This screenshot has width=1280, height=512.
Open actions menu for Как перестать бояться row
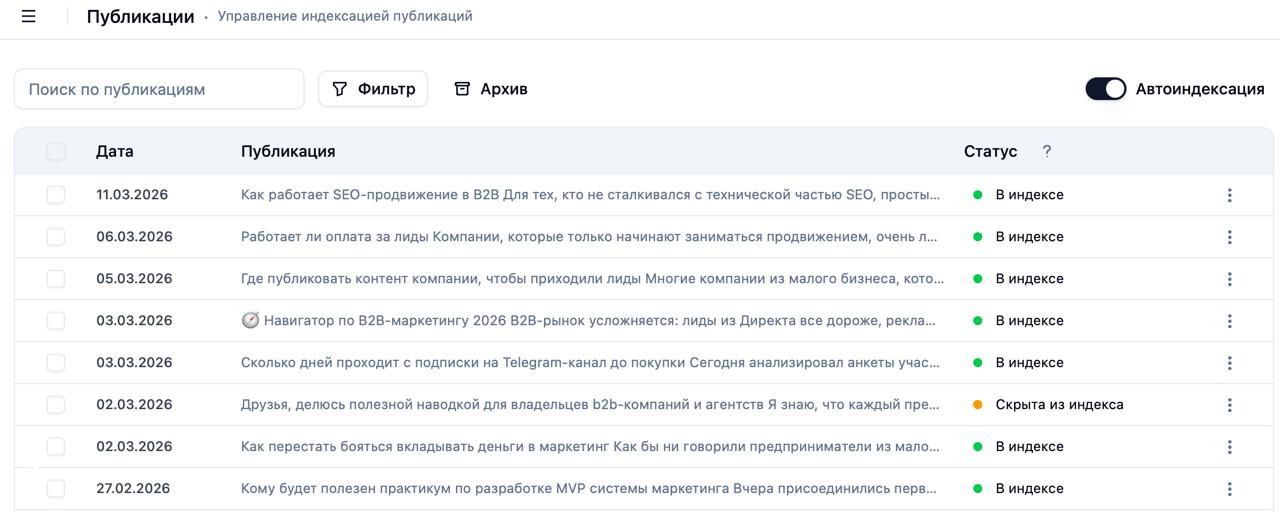[1229, 447]
